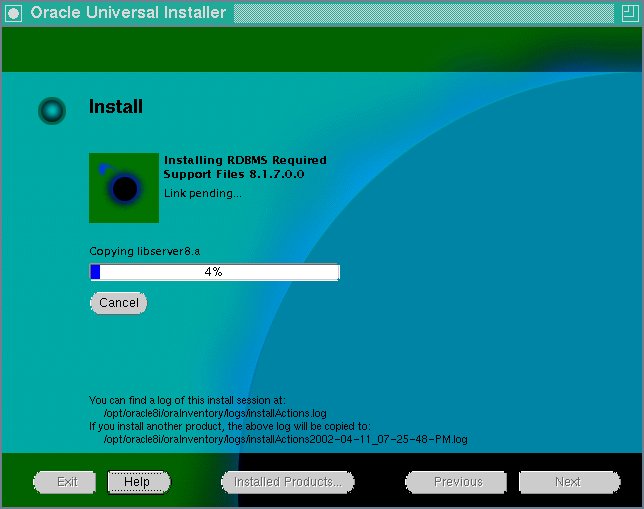This screenshot has width=644, height=509.
Task: Click the installActions.log path text
Action: point(215,413)
